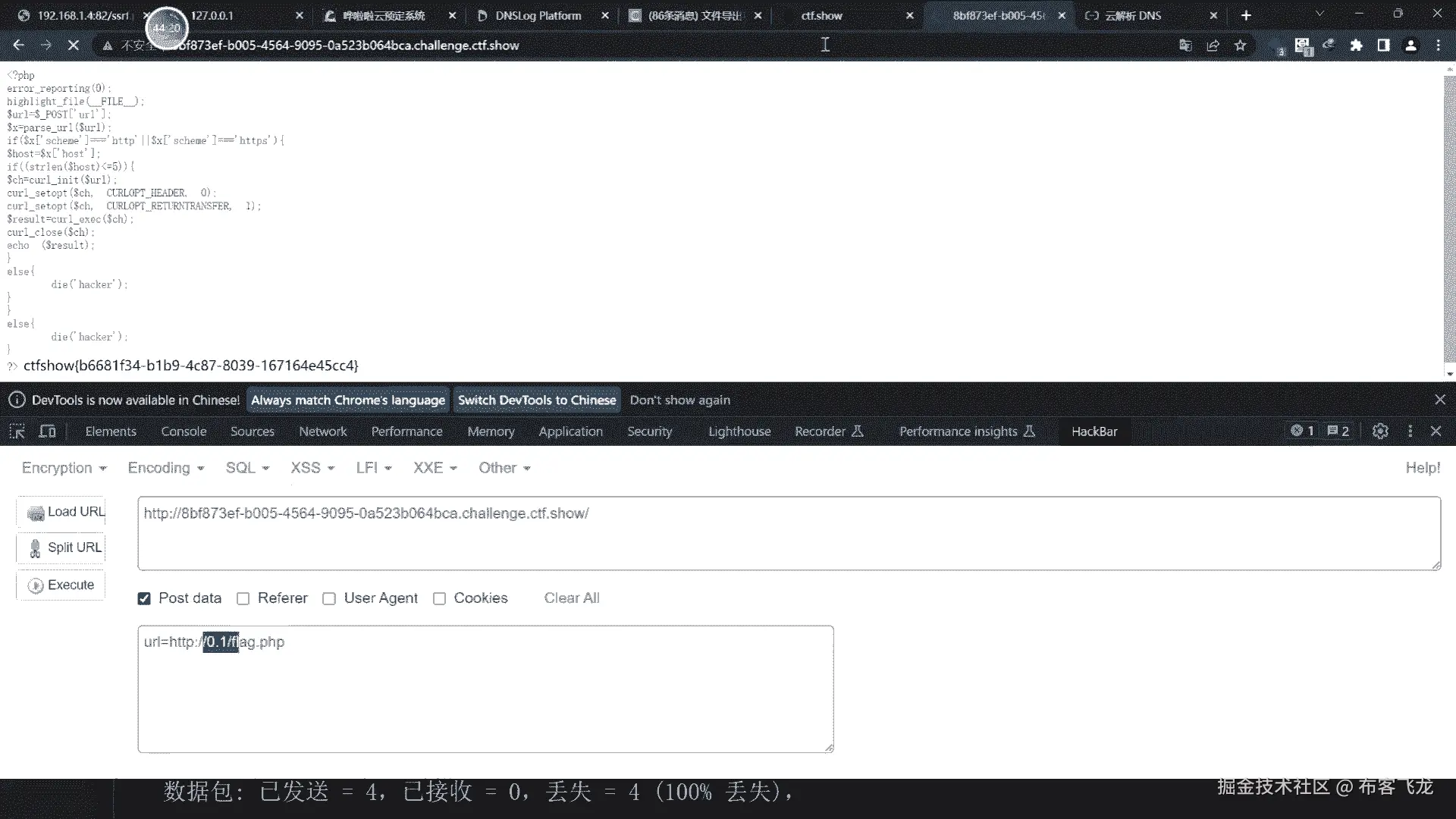The image size is (1456, 819).
Task: Open DevTools more options kebab menu
Action: (x=1410, y=431)
